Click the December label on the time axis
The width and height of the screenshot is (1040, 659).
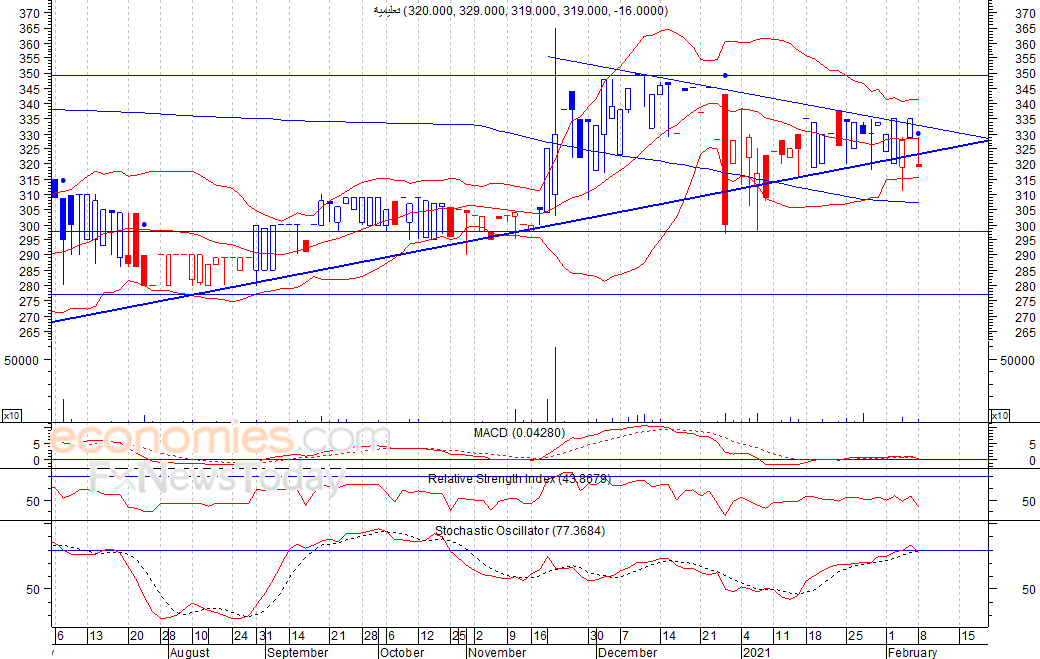pyautogui.click(x=626, y=653)
